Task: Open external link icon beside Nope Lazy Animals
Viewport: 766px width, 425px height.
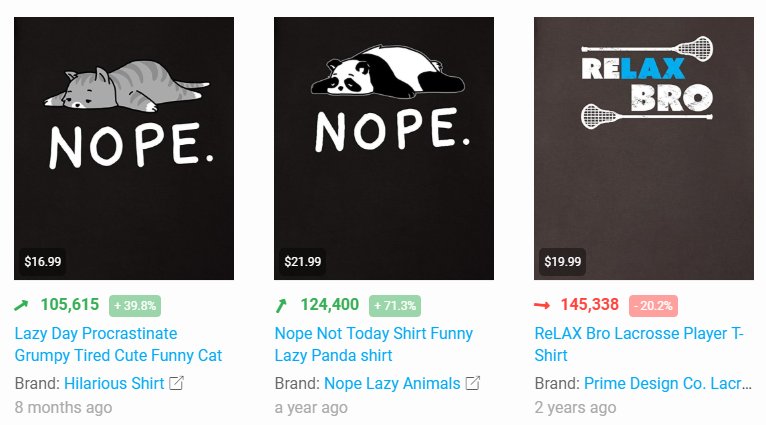Action: coord(473,383)
